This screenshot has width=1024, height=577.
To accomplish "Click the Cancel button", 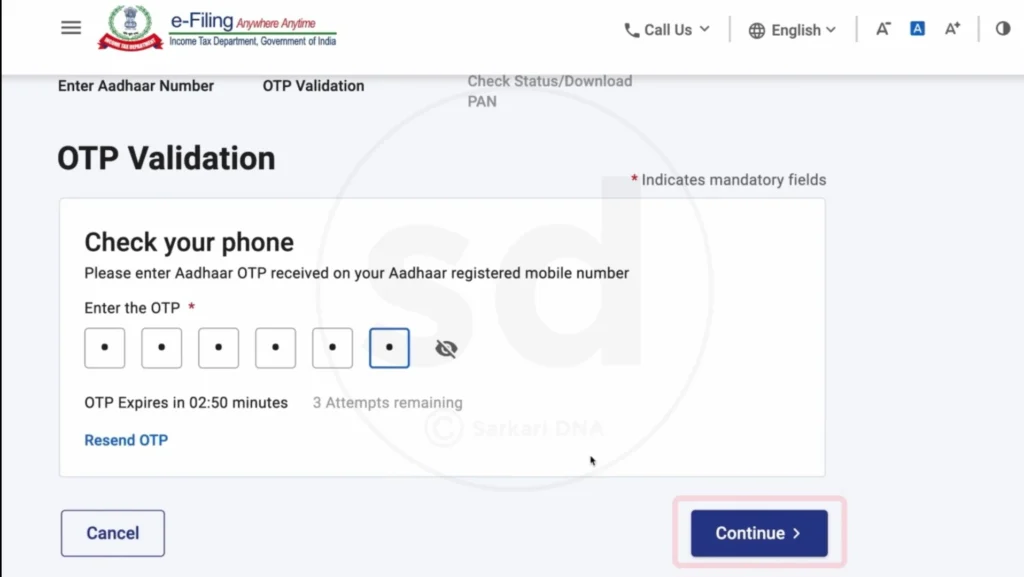I will [x=113, y=533].
